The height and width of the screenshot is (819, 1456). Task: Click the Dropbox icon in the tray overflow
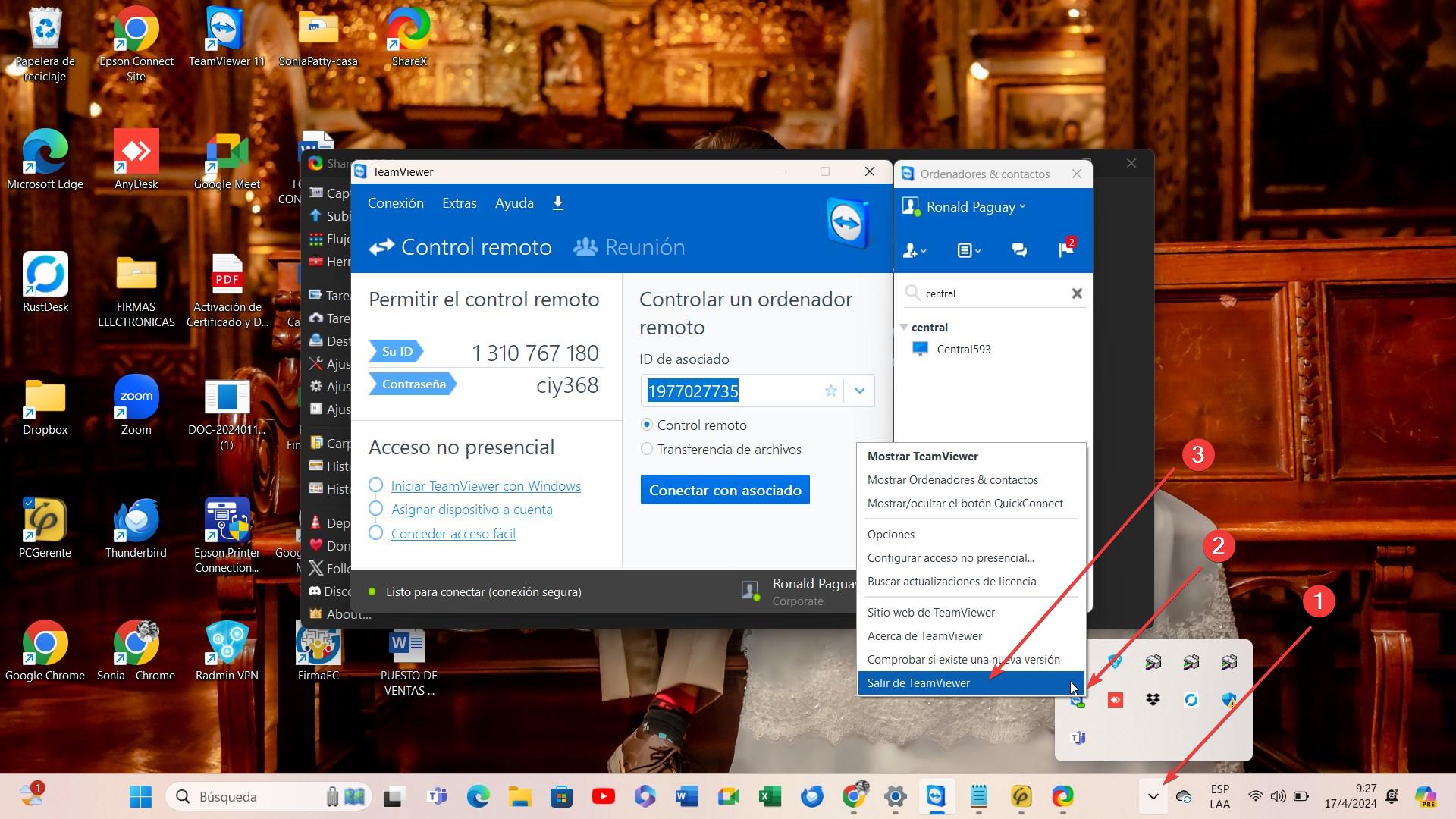click(x=1153, y=699)
